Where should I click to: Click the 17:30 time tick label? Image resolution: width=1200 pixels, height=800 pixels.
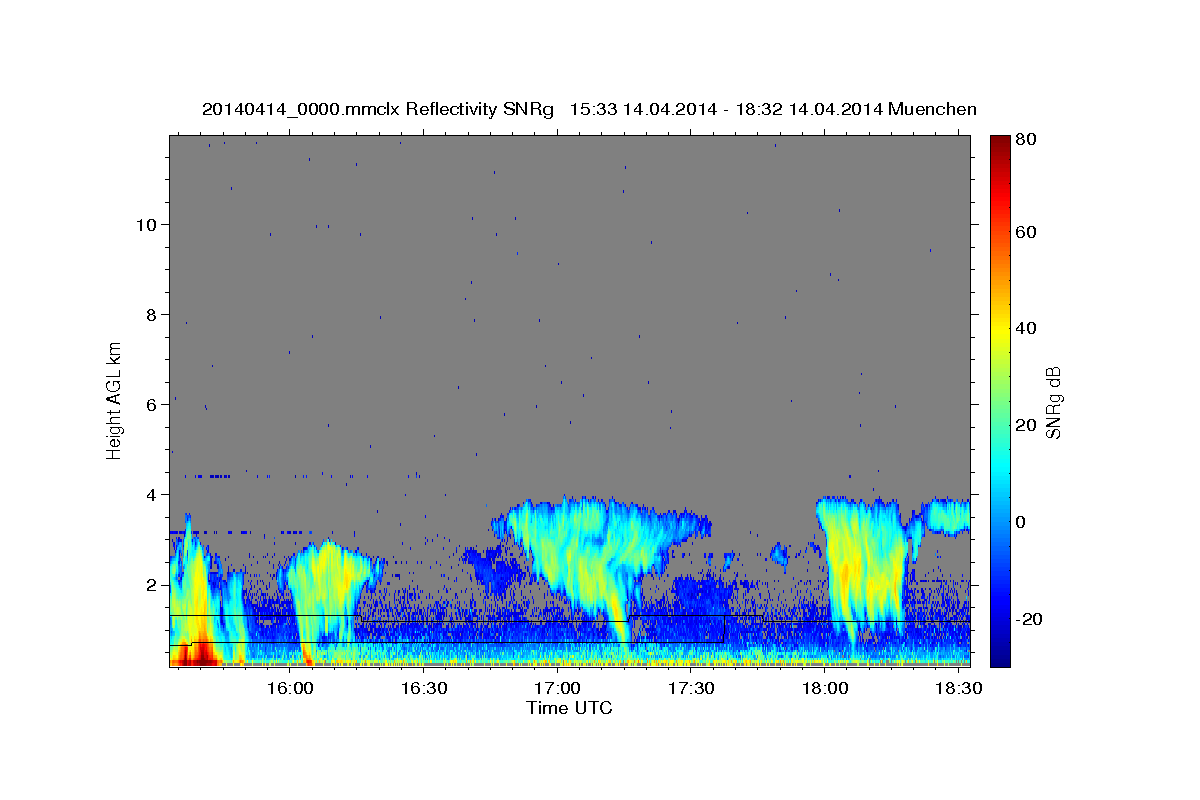click(690, 688)
